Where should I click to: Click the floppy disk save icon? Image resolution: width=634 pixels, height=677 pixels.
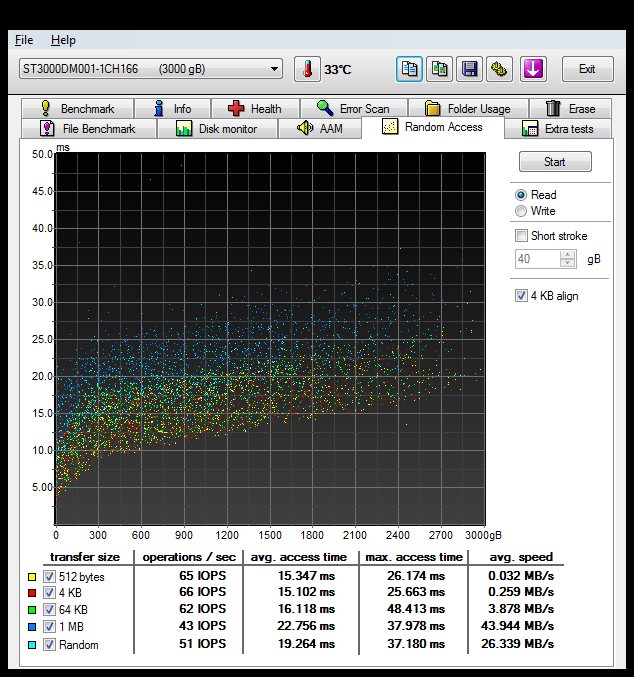pos(469,69)
